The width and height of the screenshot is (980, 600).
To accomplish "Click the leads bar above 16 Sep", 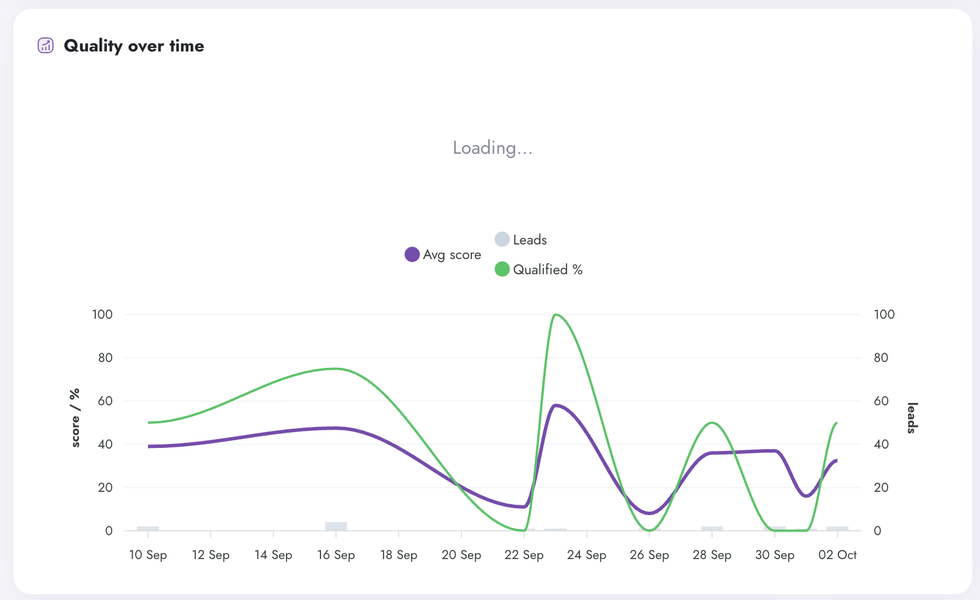I will point(336,526).
